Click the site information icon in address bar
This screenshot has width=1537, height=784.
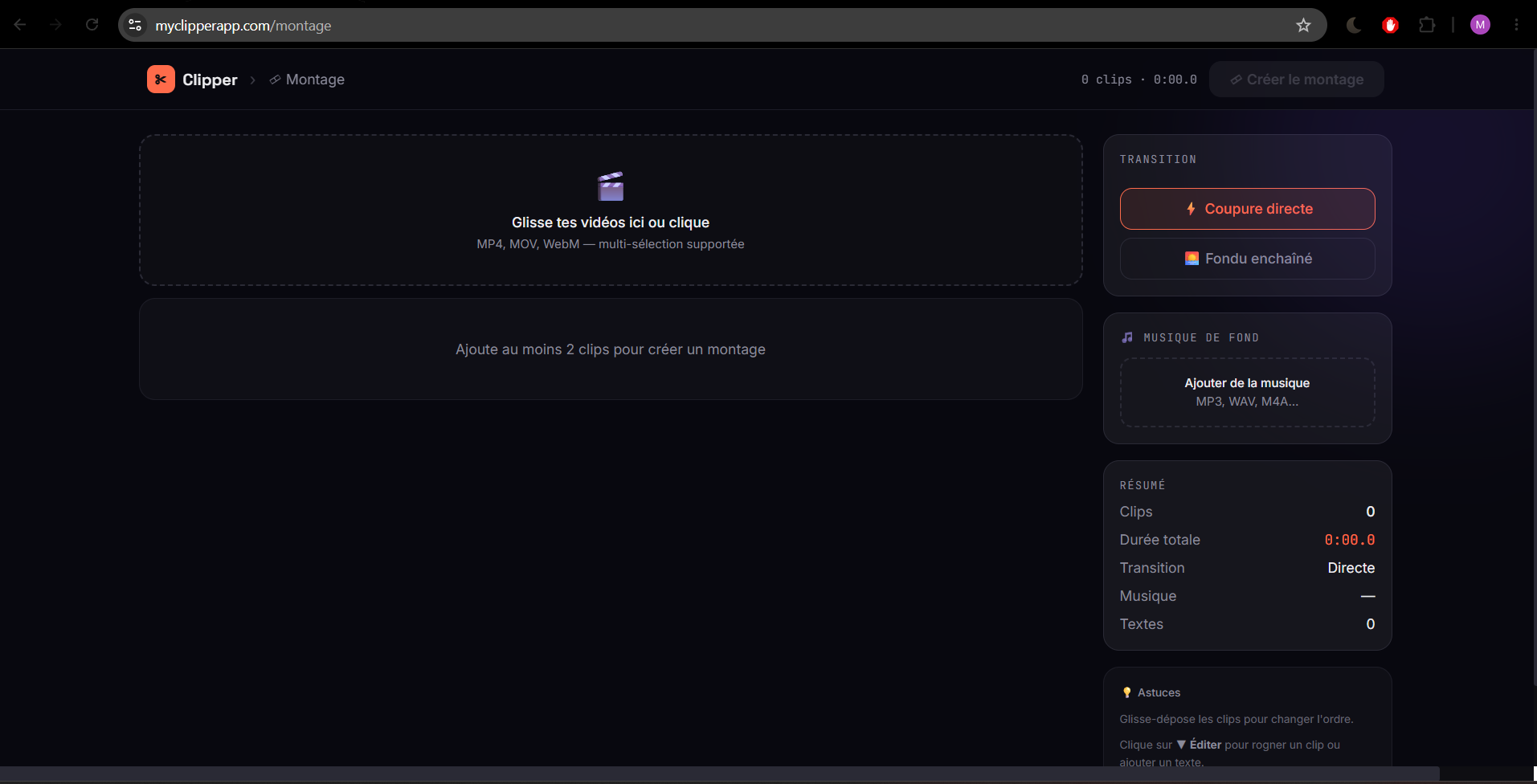(135, 25)
